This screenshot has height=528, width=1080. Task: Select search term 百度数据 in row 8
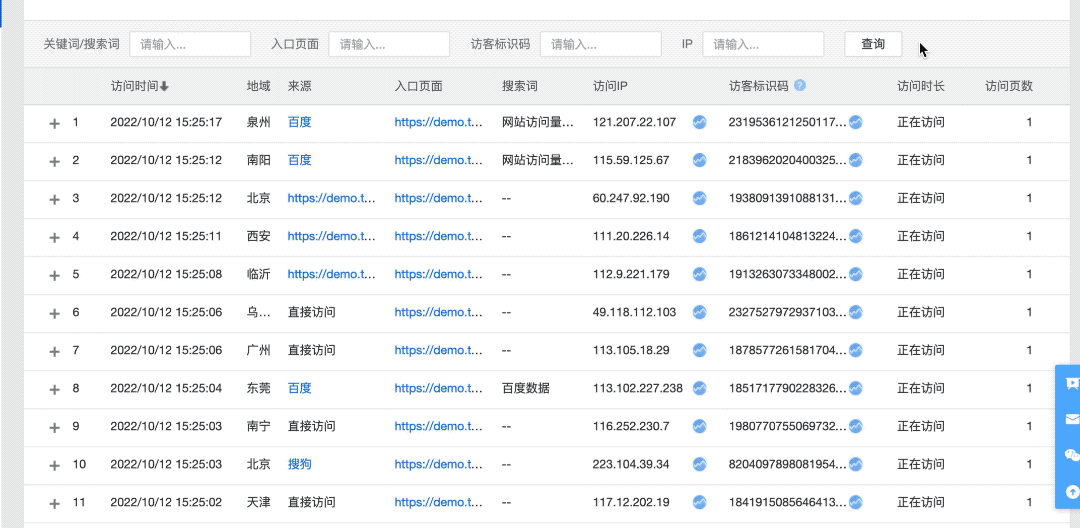526,388
